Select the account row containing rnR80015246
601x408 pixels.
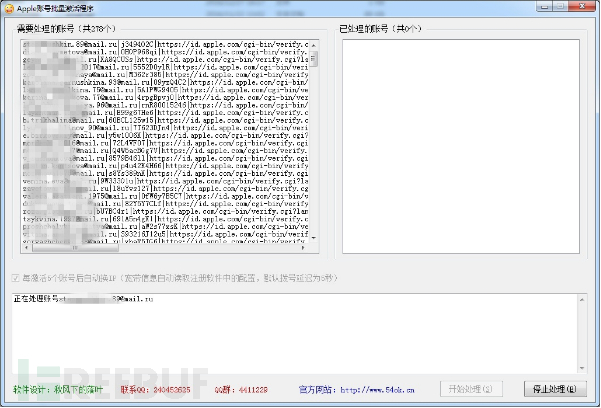tap(166, 105)
